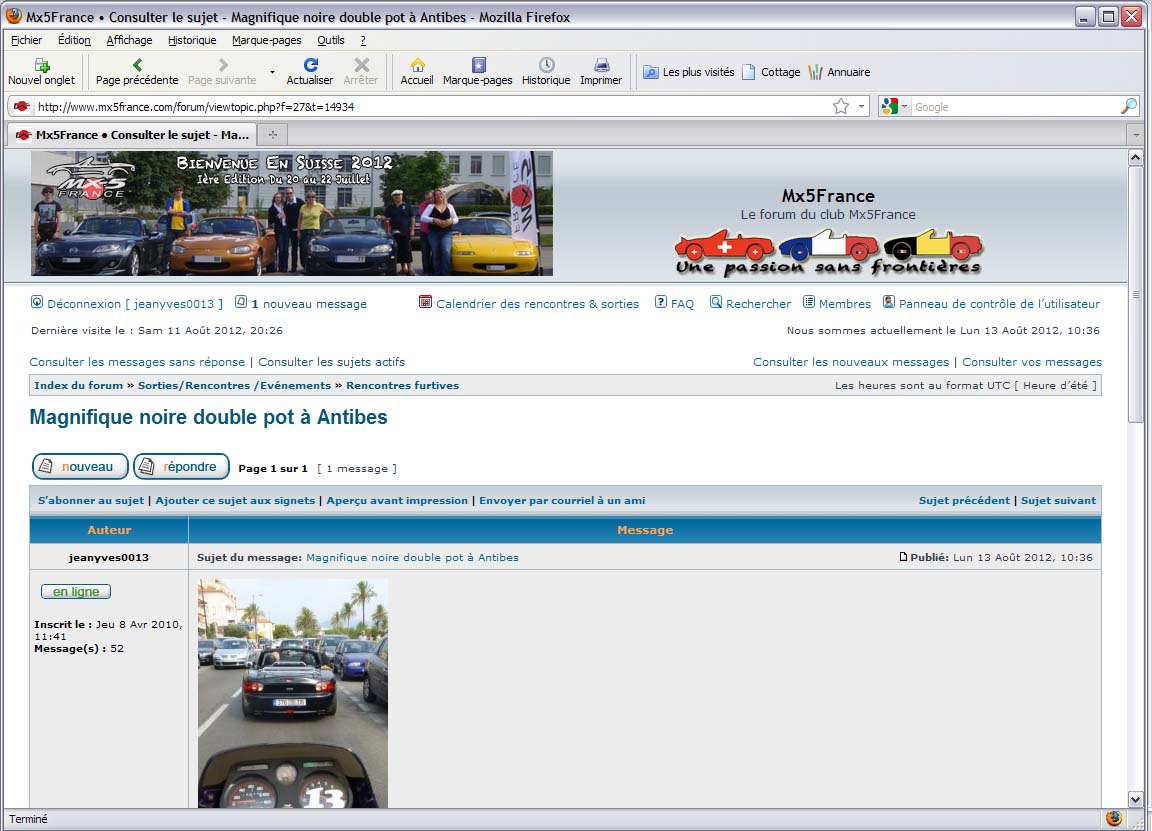Viewport: 1152px width, 831px height.
Task: Click author name jeanyves0013 in post
Action: pyautogui.click(x=109, y=557)
